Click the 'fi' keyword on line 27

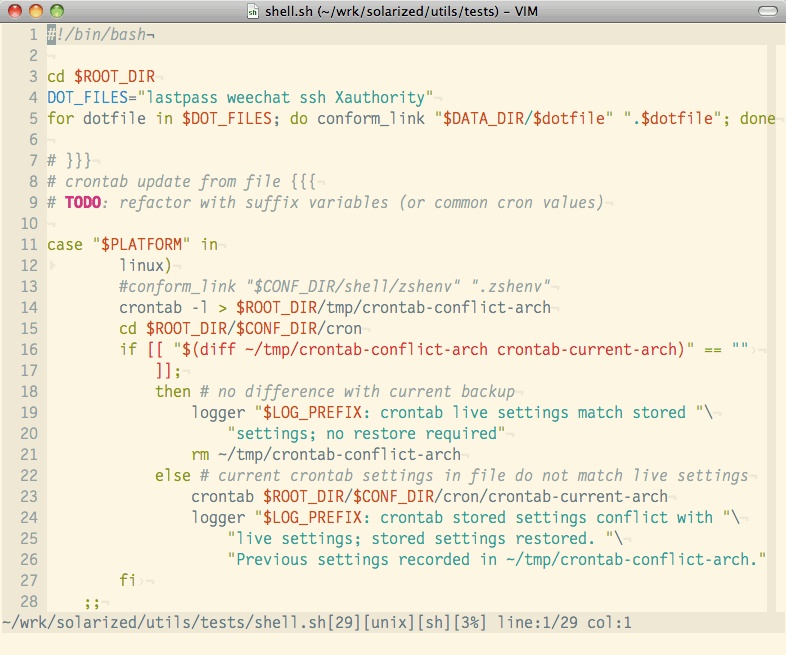[x=127, y=580]
